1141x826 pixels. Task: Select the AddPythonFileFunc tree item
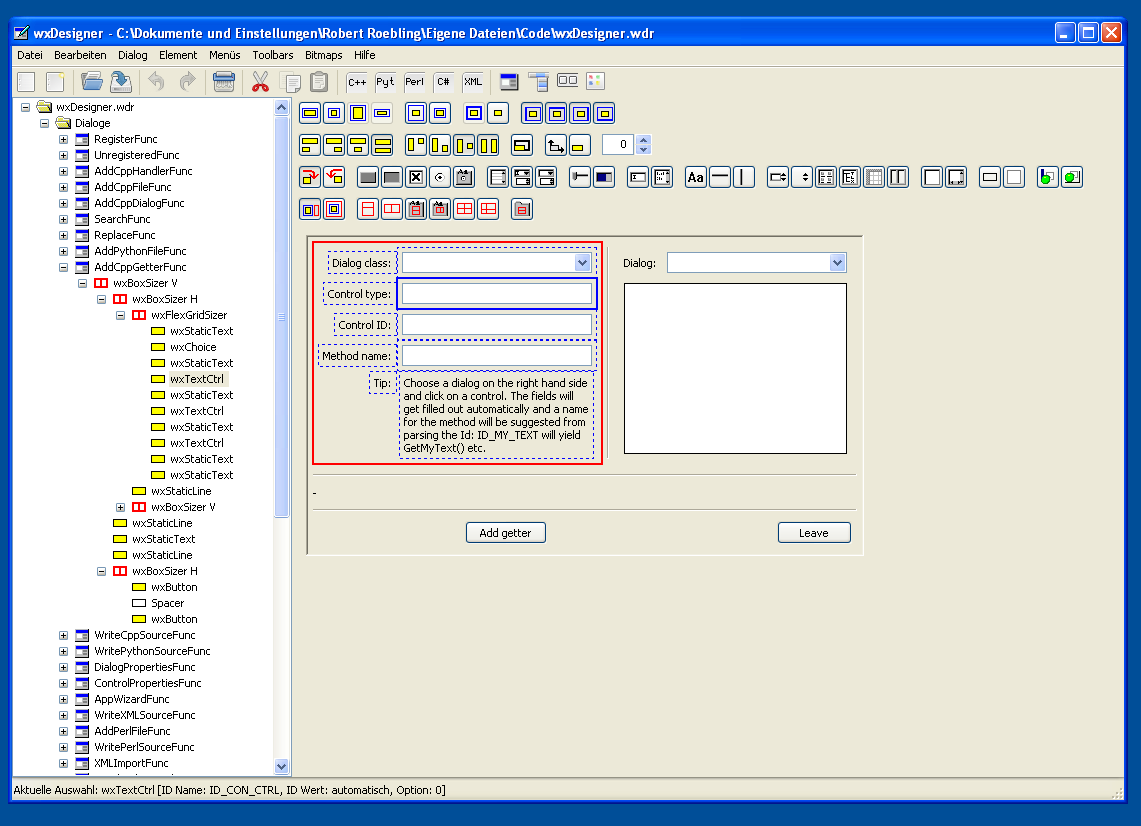[x=140, y=251]
